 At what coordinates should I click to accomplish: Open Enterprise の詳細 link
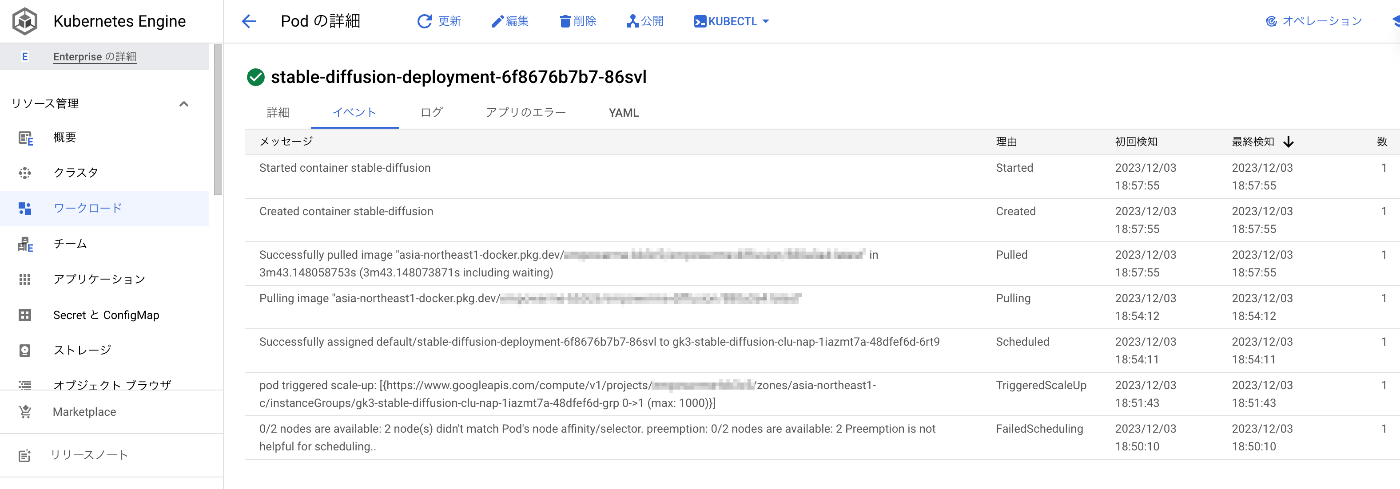(95, 57)
